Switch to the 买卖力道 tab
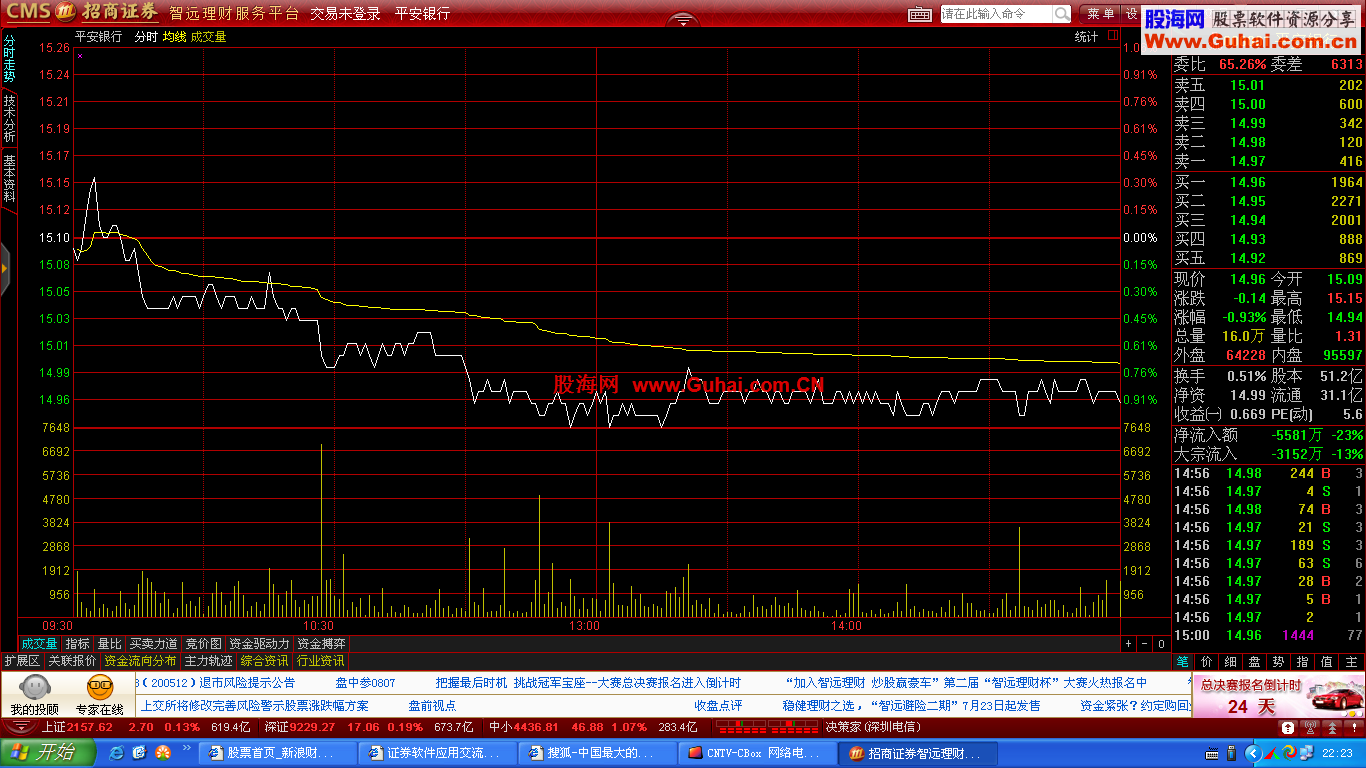 click(153, 644)
